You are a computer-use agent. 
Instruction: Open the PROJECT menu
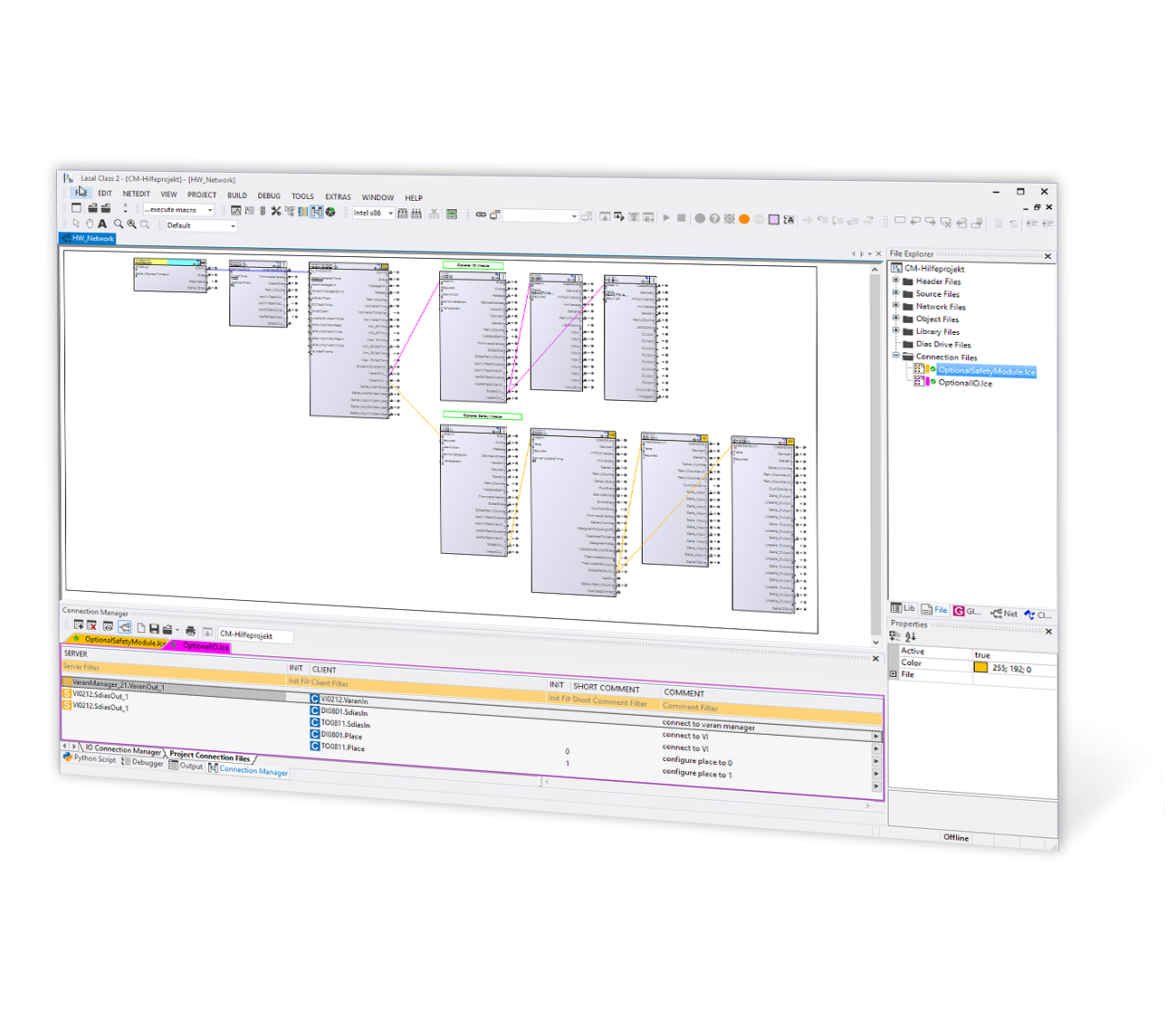(x=202, y=195)
